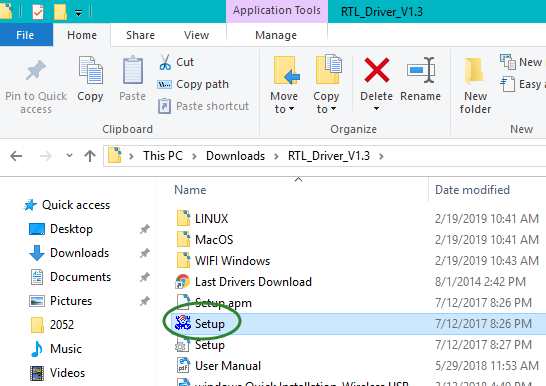Switch to the Home ribbon tab

tap(82, 35)
